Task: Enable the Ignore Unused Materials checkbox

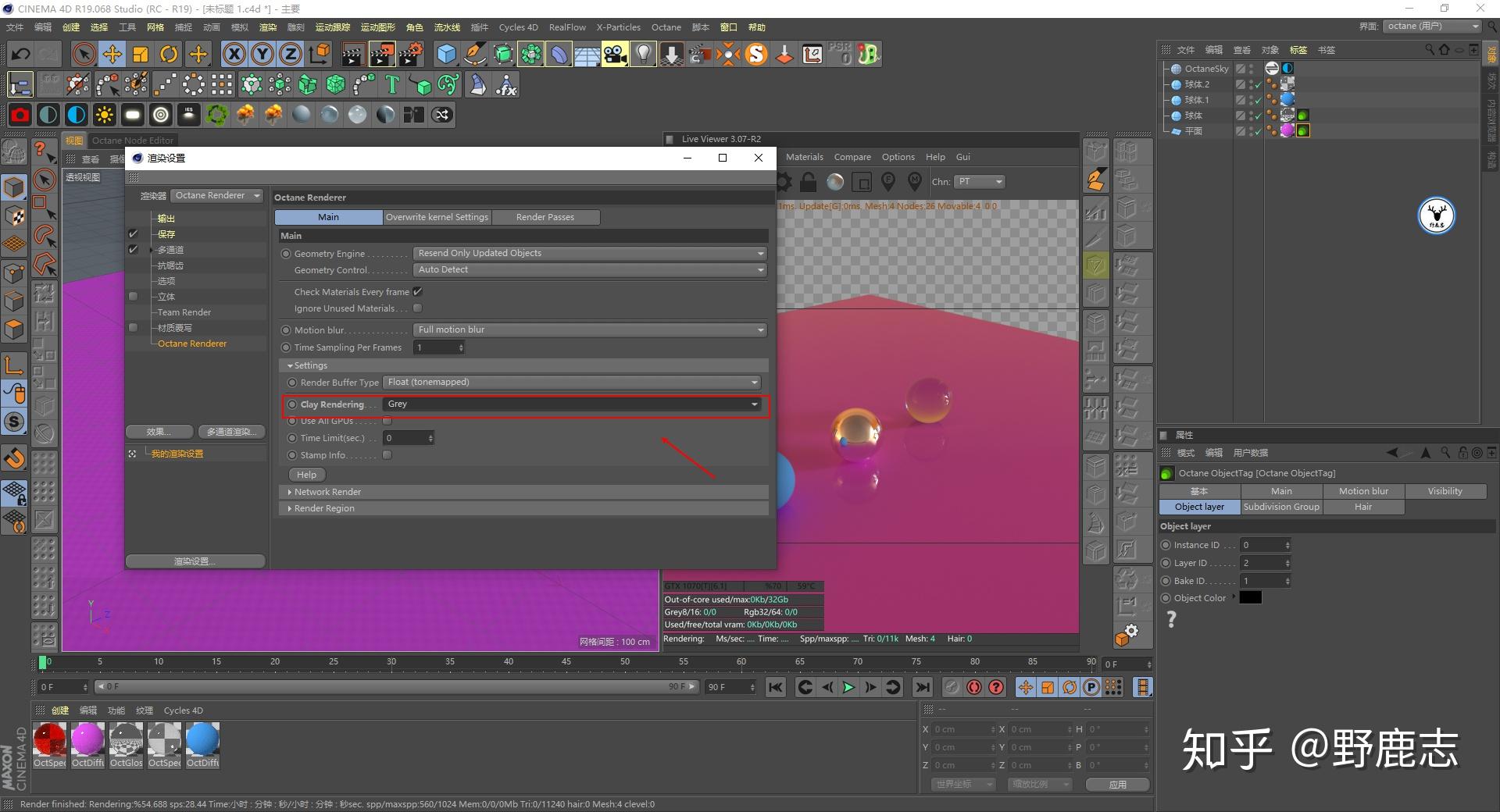Action: [417, 308]
